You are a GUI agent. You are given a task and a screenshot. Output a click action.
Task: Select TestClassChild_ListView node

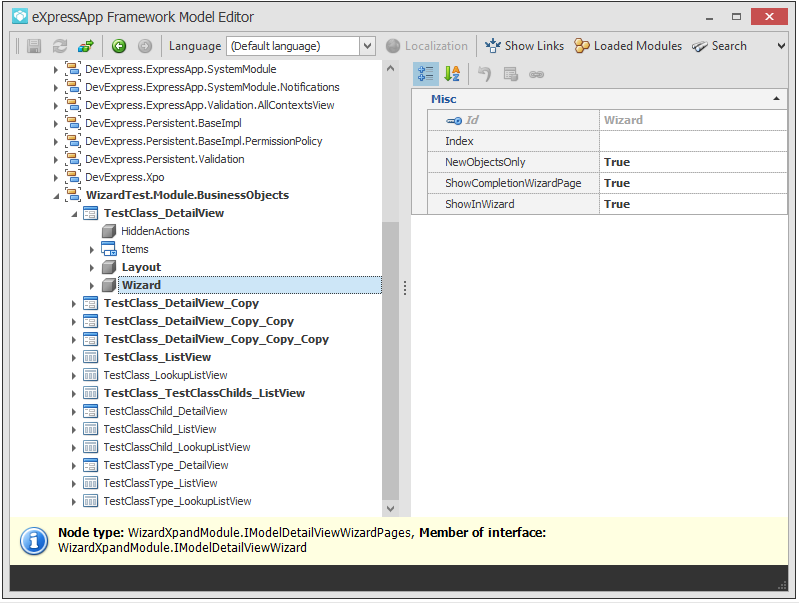click(160, 429)
